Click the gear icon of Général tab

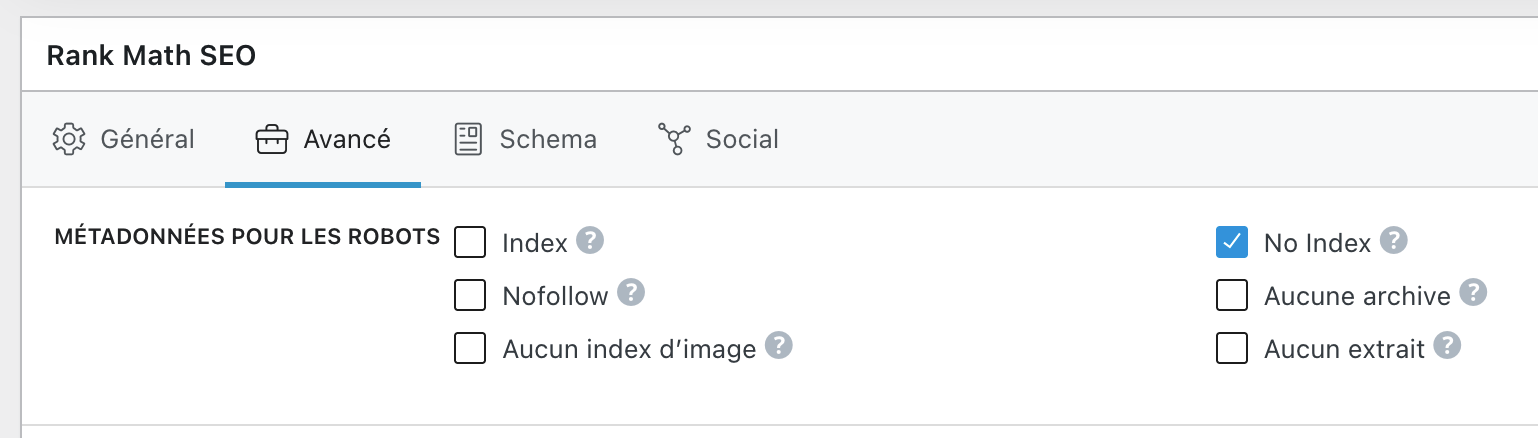[68, 139]
